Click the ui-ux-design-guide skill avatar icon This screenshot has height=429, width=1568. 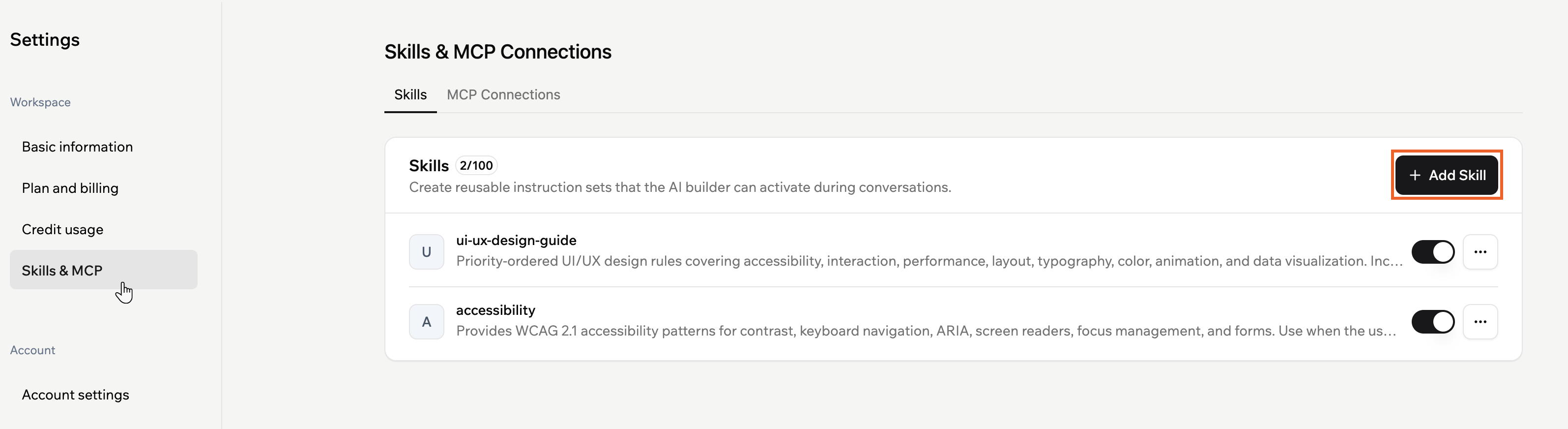click(x=427, y=252)
